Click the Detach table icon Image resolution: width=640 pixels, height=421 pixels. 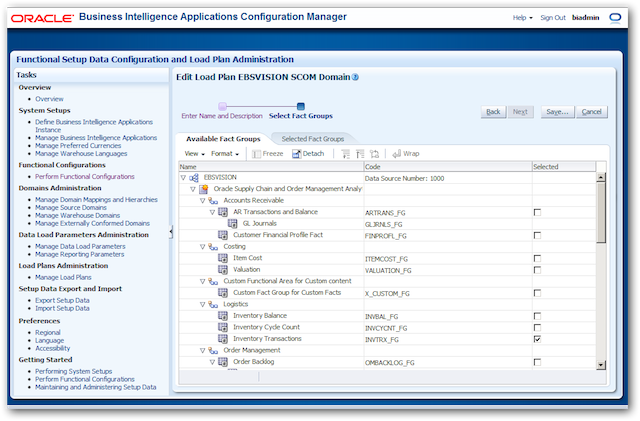296,154
